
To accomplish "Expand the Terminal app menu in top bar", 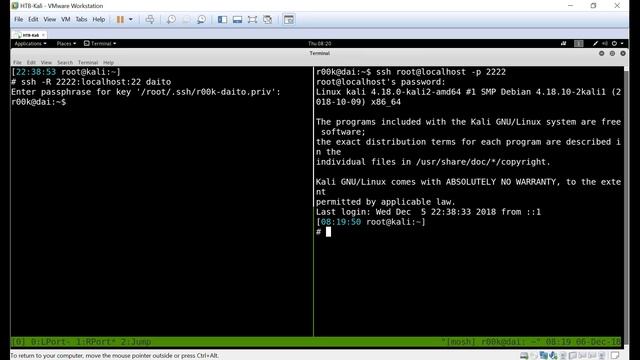I will tap(100, 43).
